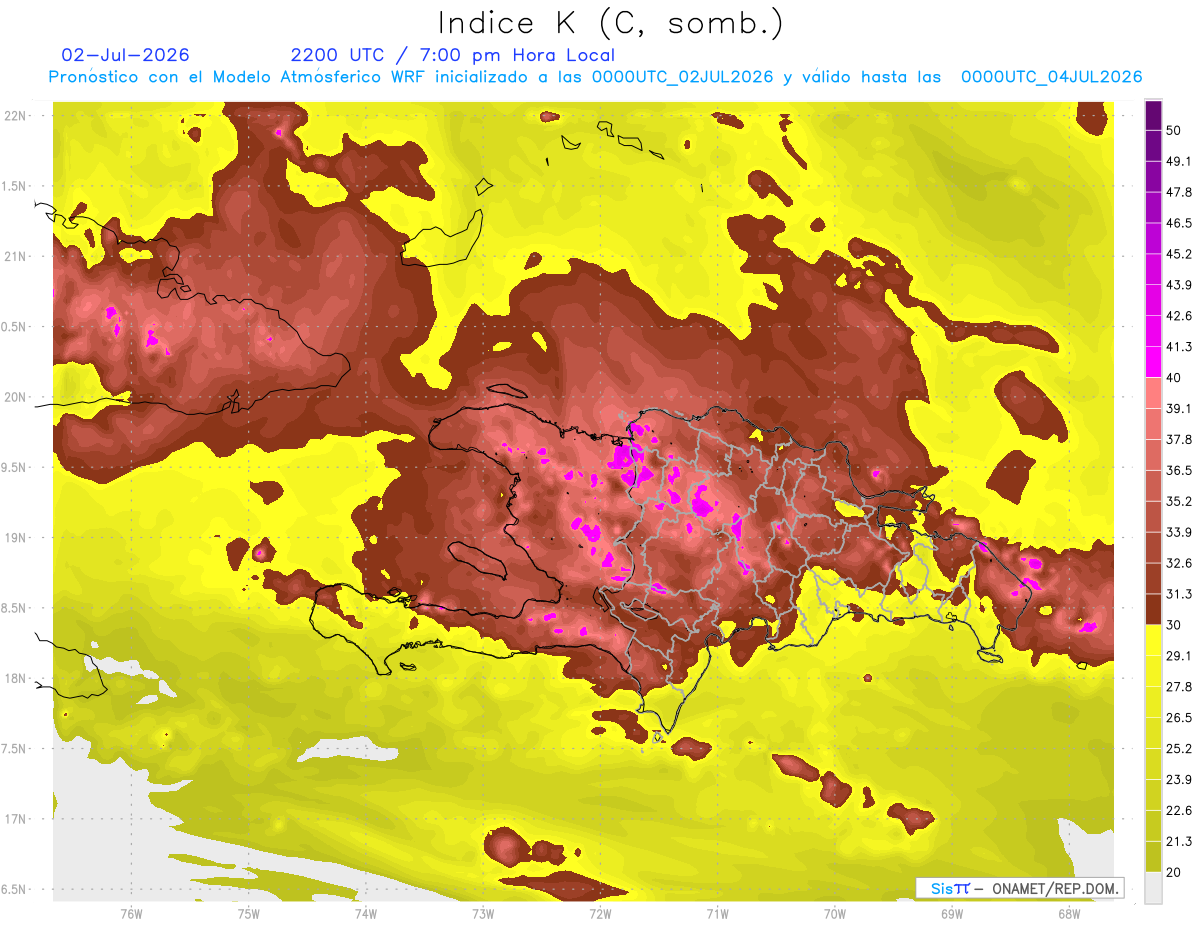1200x927 pixels.
Task: Click the '68W' longitude label
Action: (x=1069, y=914)
